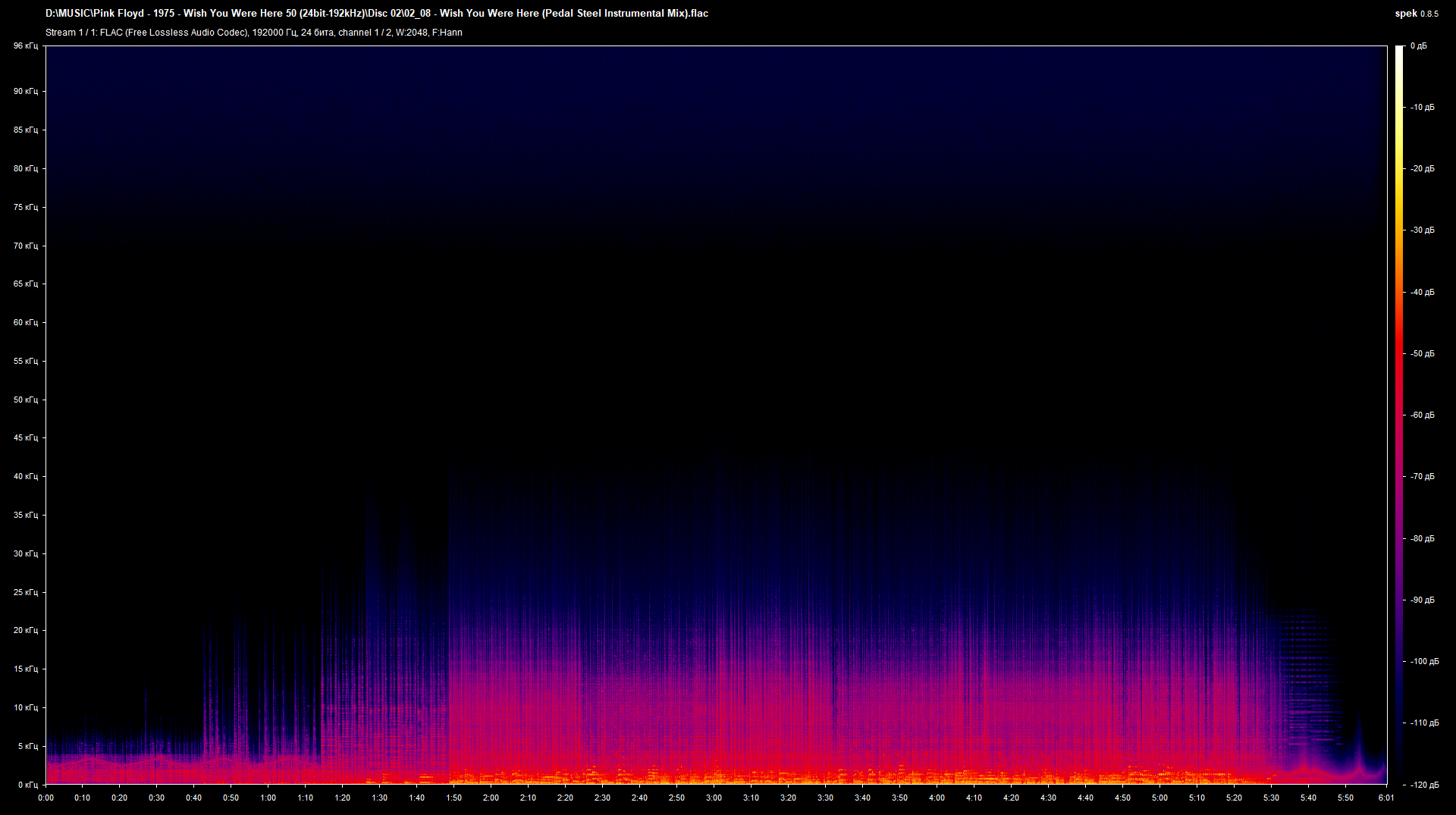The image size is (1456, 815).
Task: Click the 24 бита bit depth text
Action: (x=318, y=33)
